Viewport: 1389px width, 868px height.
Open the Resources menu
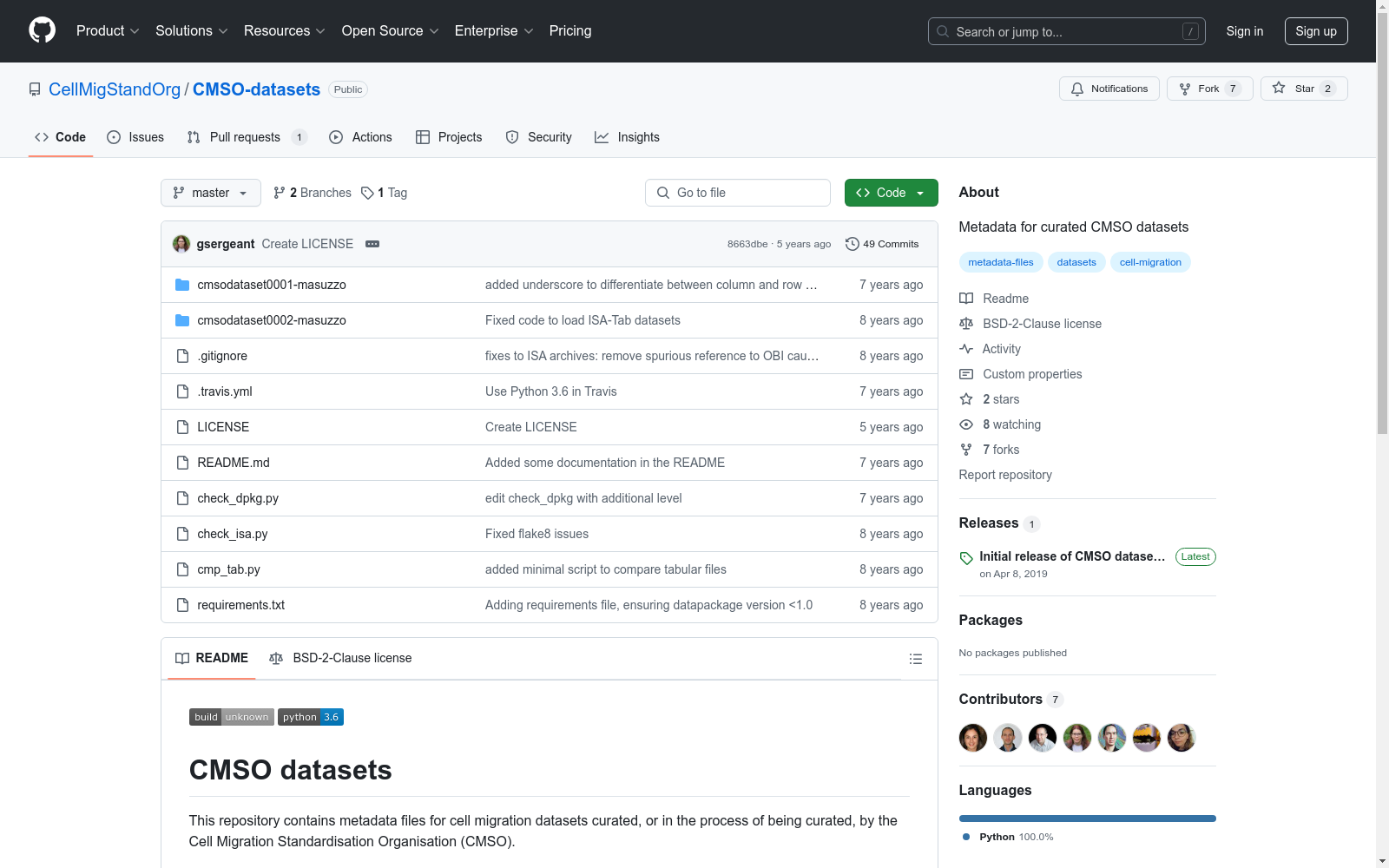pyautogui.click(x=285, y=30)
